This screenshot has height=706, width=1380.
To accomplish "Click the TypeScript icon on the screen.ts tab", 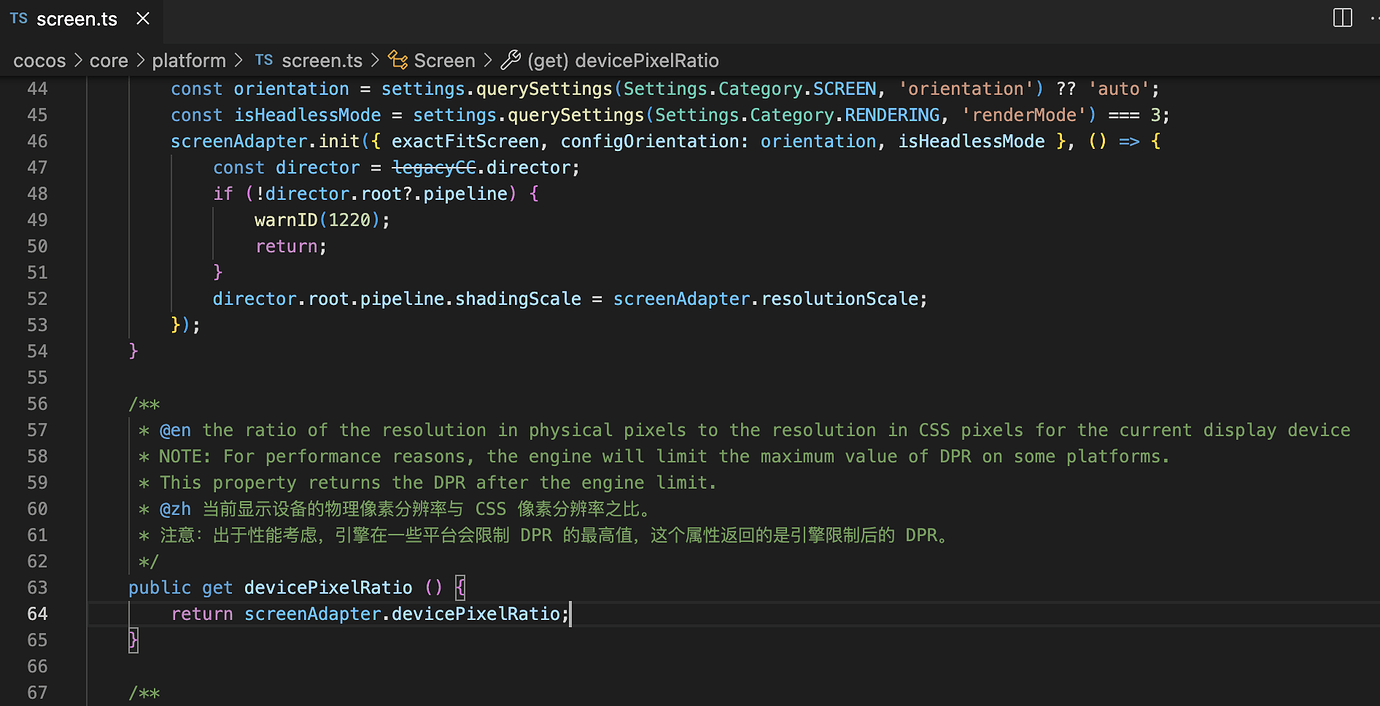I will [18, 18].
